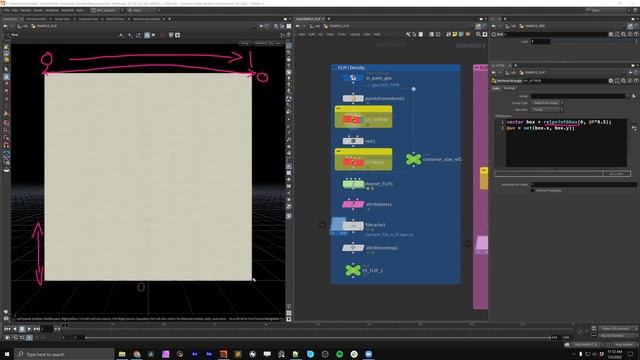Click the Windows Start button

click(7, 354)
